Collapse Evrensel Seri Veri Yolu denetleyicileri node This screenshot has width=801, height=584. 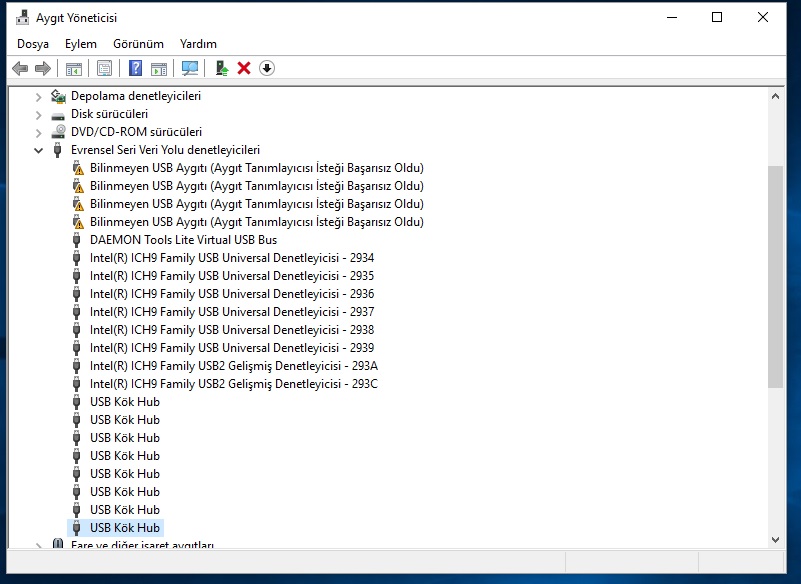pos(39,150)
